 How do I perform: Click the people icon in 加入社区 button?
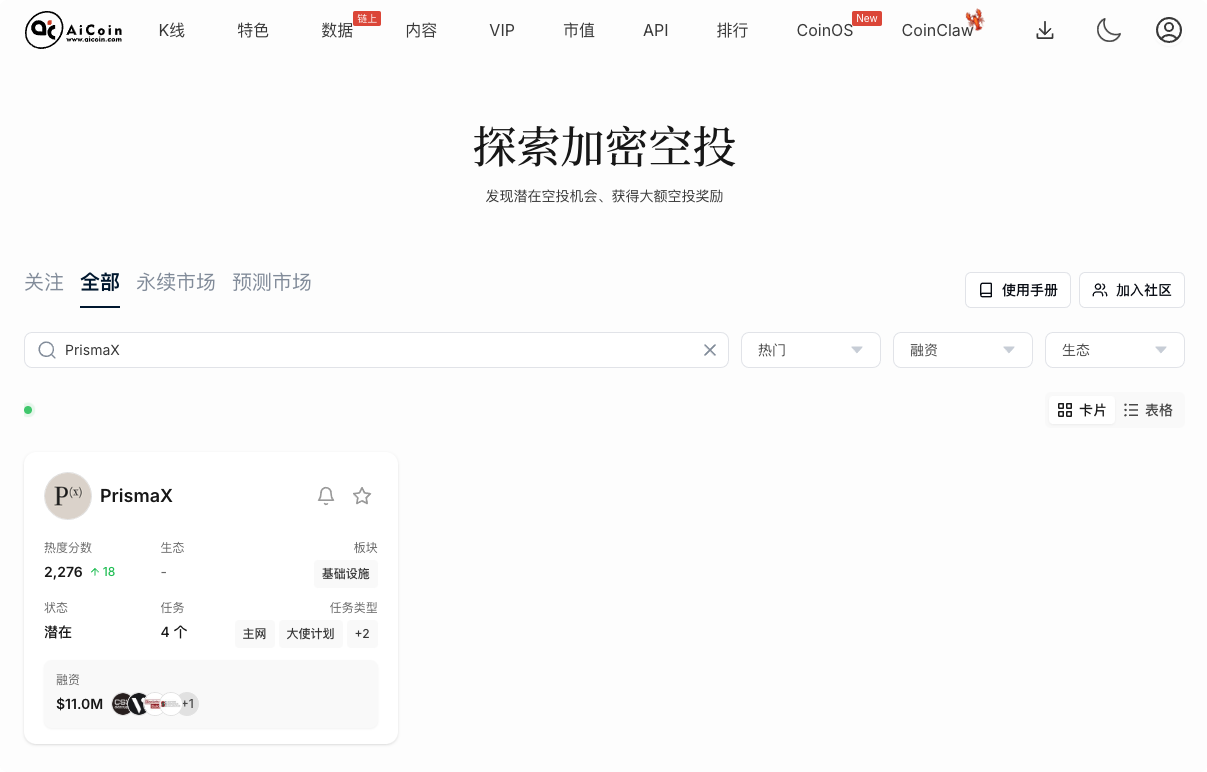[1100, 290]
